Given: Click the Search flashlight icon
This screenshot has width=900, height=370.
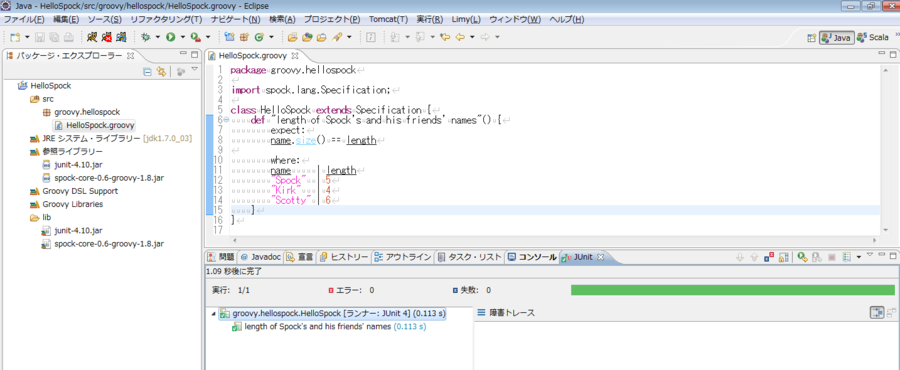Looking at the screenshot, I should [338, 37].
